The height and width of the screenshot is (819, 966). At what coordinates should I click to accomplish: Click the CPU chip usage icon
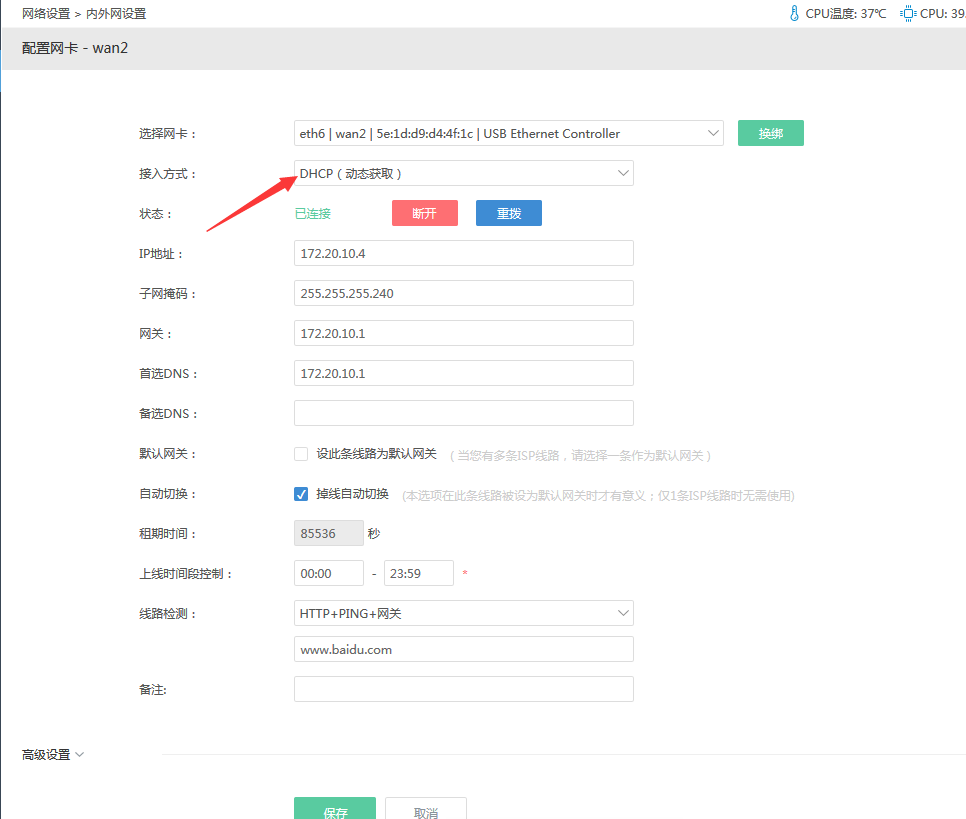coord(908,14)
